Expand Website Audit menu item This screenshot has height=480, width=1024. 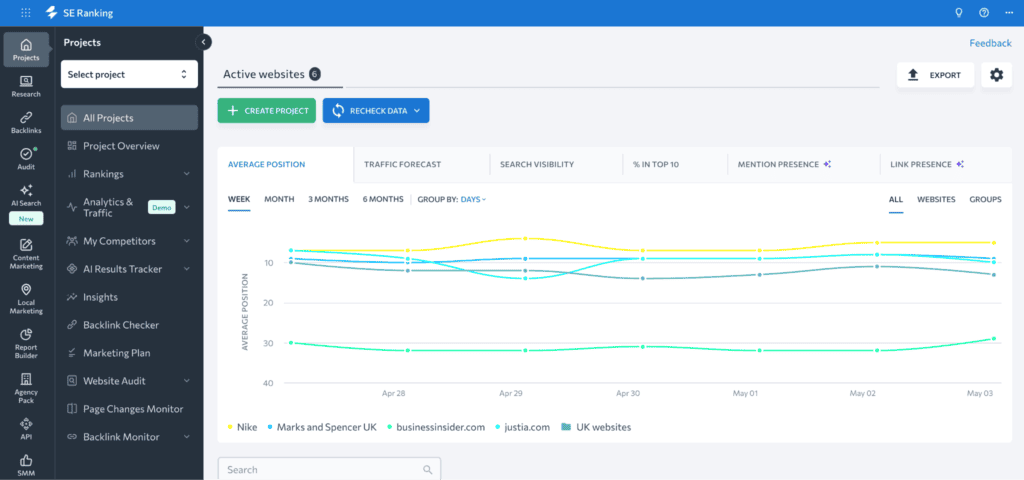click(x=187, y=381)
